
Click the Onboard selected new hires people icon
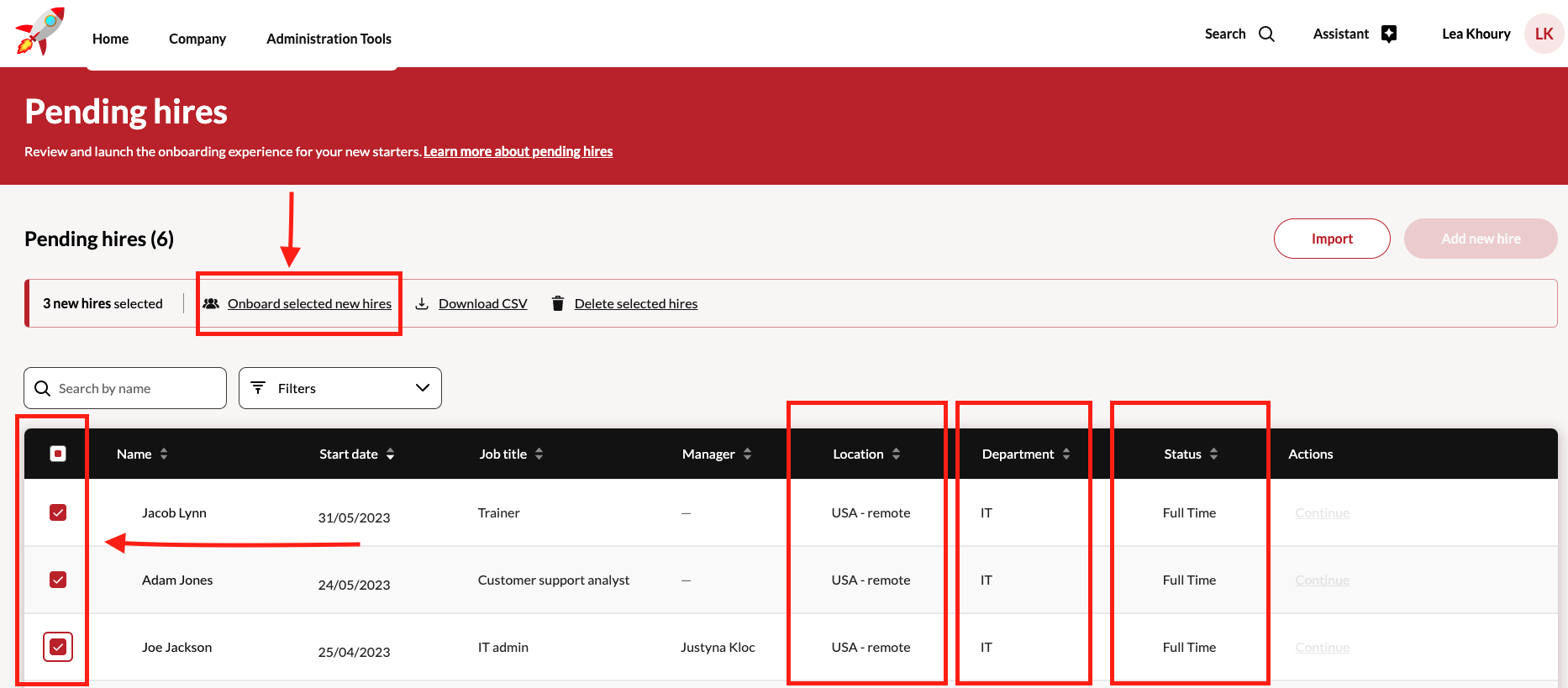point(211,304)
